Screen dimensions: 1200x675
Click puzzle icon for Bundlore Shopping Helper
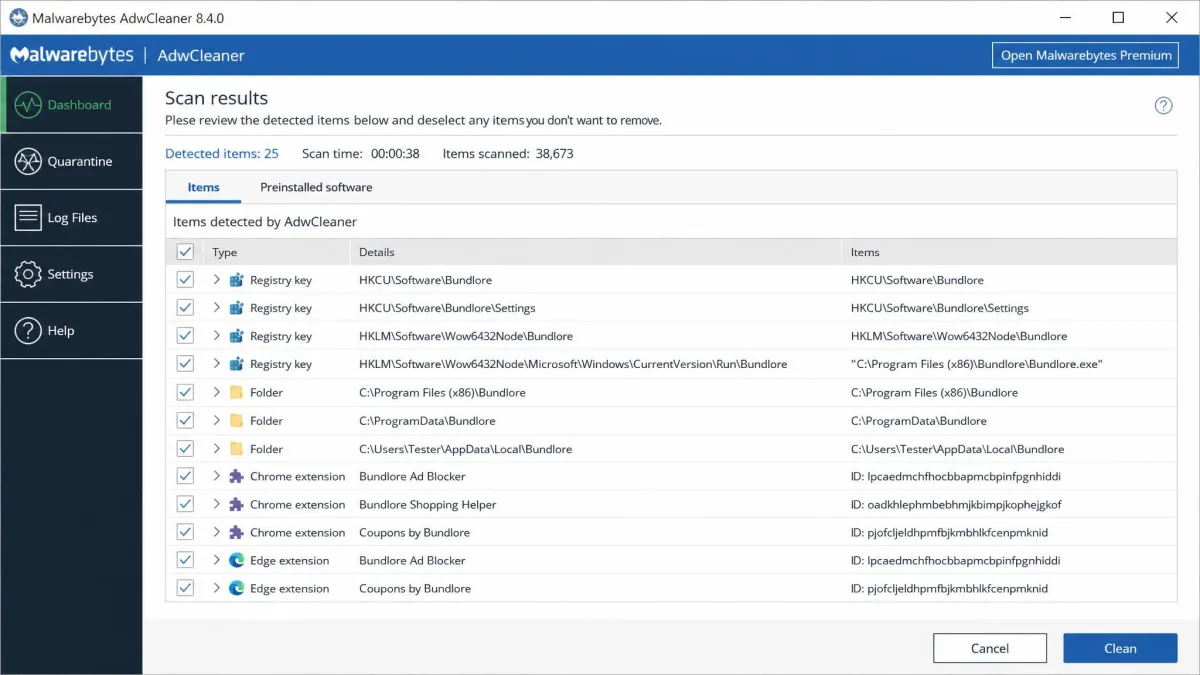pyautogui.click(x=237, y=504)
